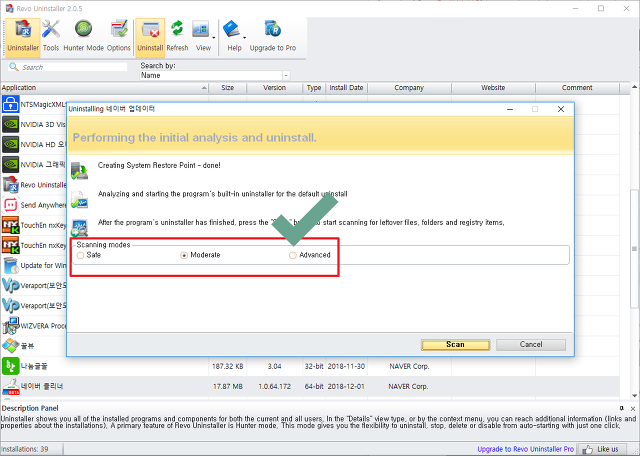Image resolution: width=640 pixels, height=456 pixels.
Task: Select the Advanced scanning mode
Action: (x=293, y=255)
